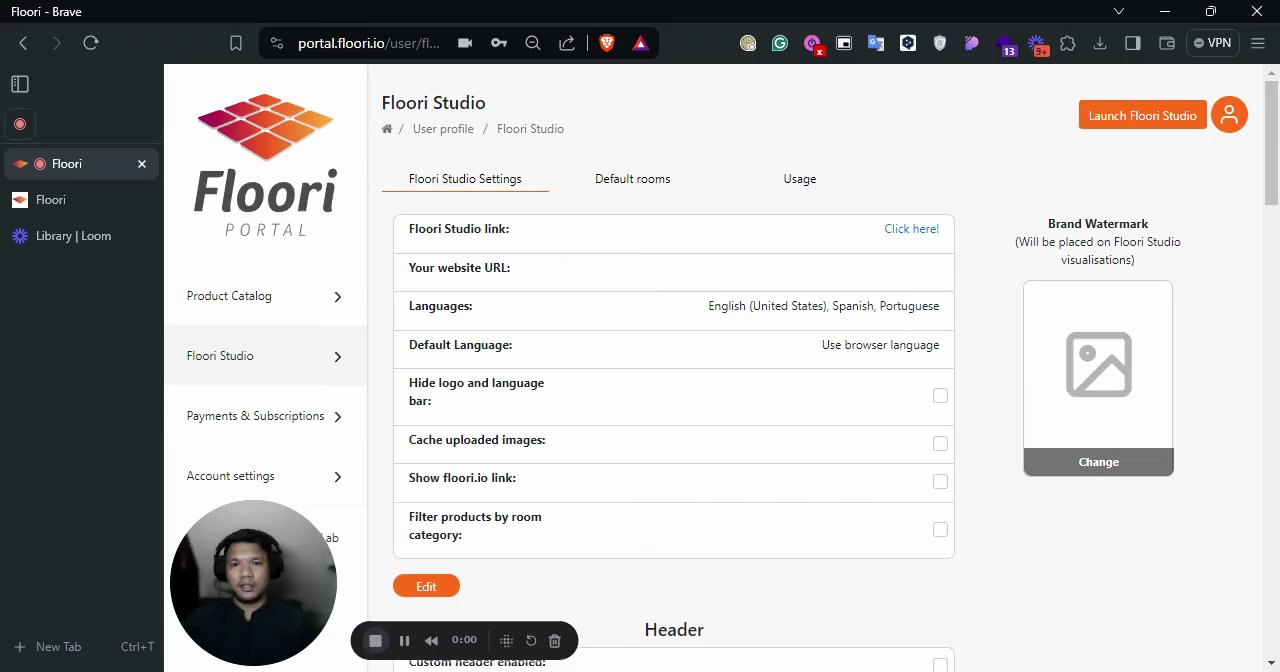Viewport: 1280px width, 672px height.
Task: Check Filter products by room category
Action: [x=940, y=529]
